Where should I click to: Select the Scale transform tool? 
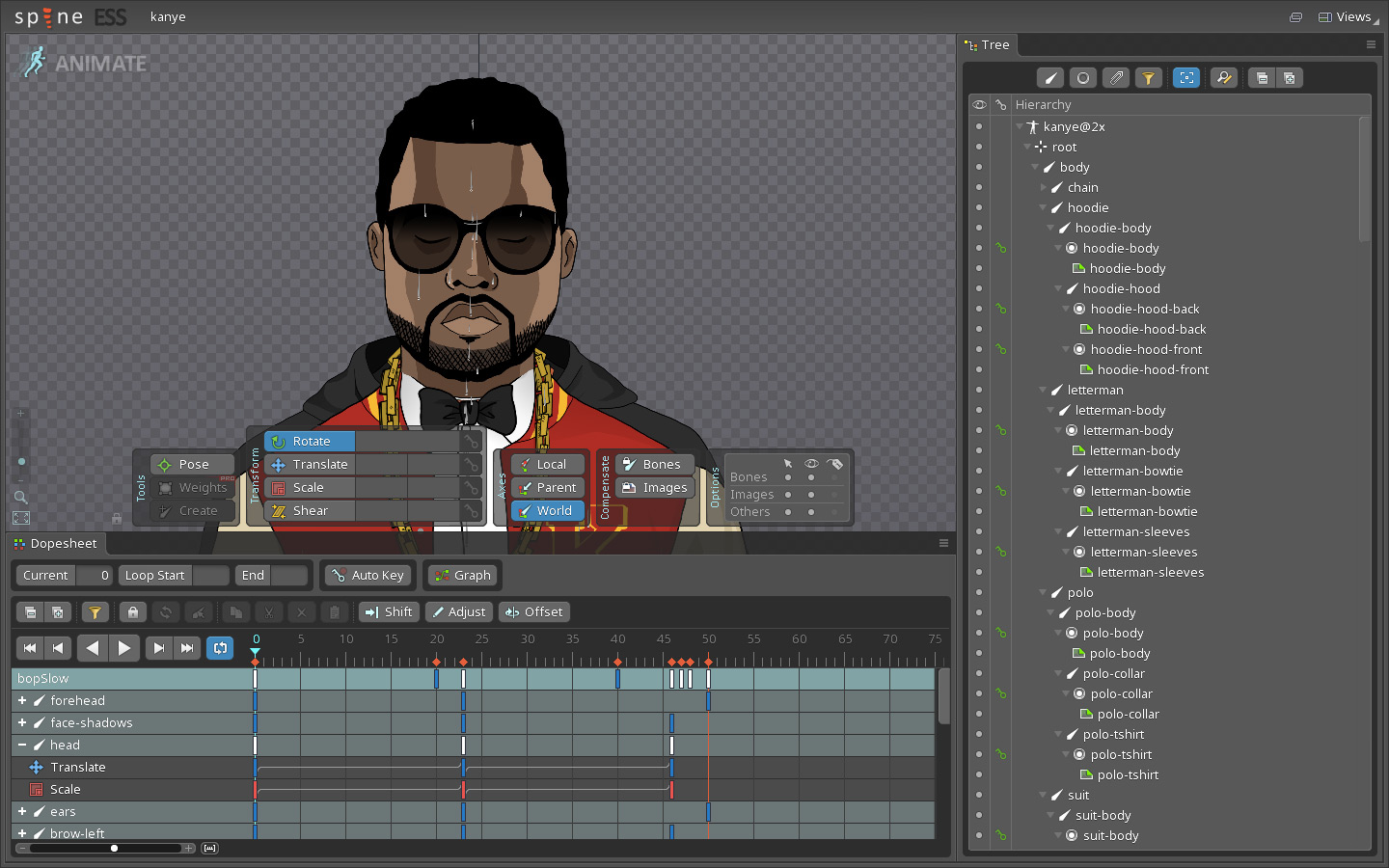click(310, 488)
